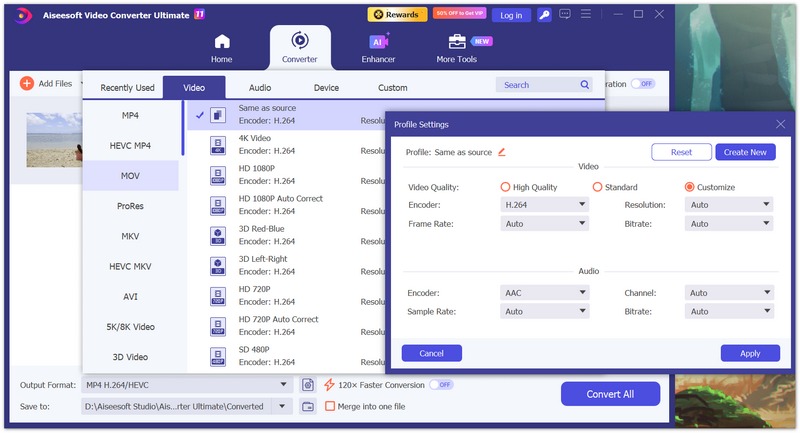The image size is (800, 433).
Task: Open the feedback chat icon
Action: pos(565,14)
